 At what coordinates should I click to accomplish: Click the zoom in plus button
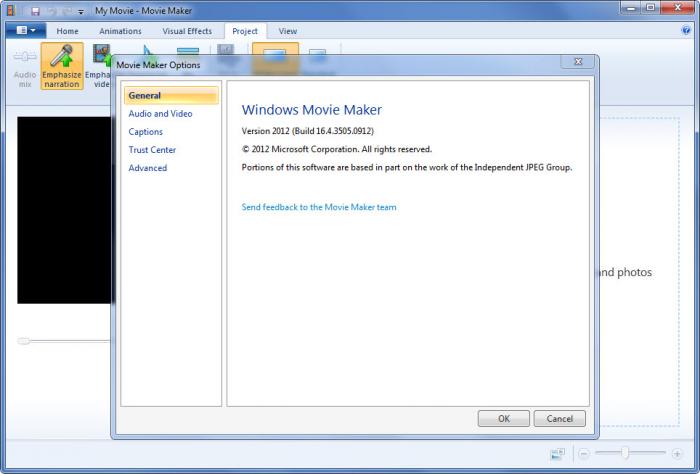pyautogui.click(x=677, y=453)
